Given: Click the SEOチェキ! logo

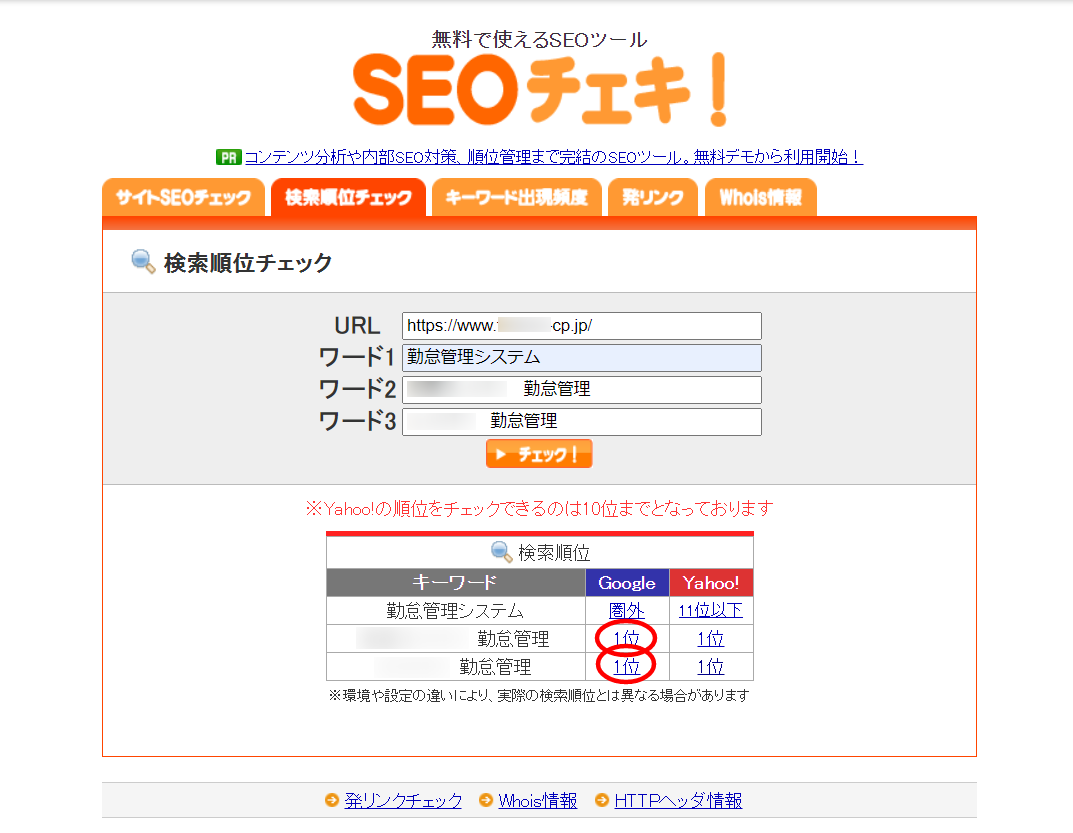Looking at the screenshot, I should click(539, 90).
